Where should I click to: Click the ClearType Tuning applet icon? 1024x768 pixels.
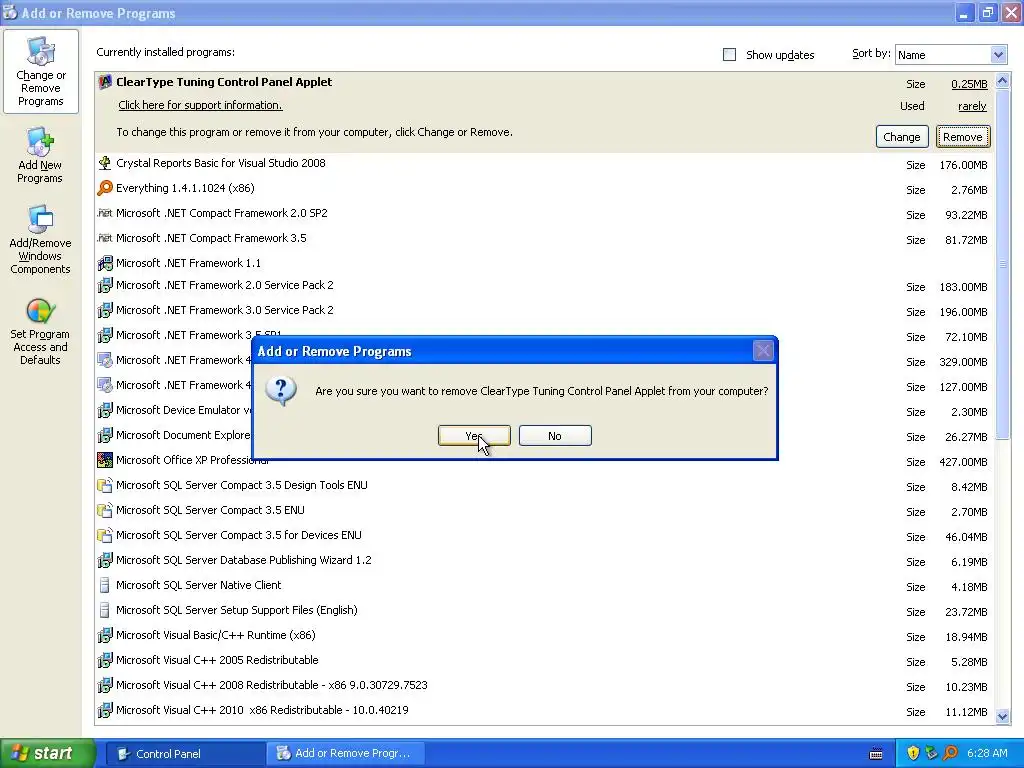[104, 82]
